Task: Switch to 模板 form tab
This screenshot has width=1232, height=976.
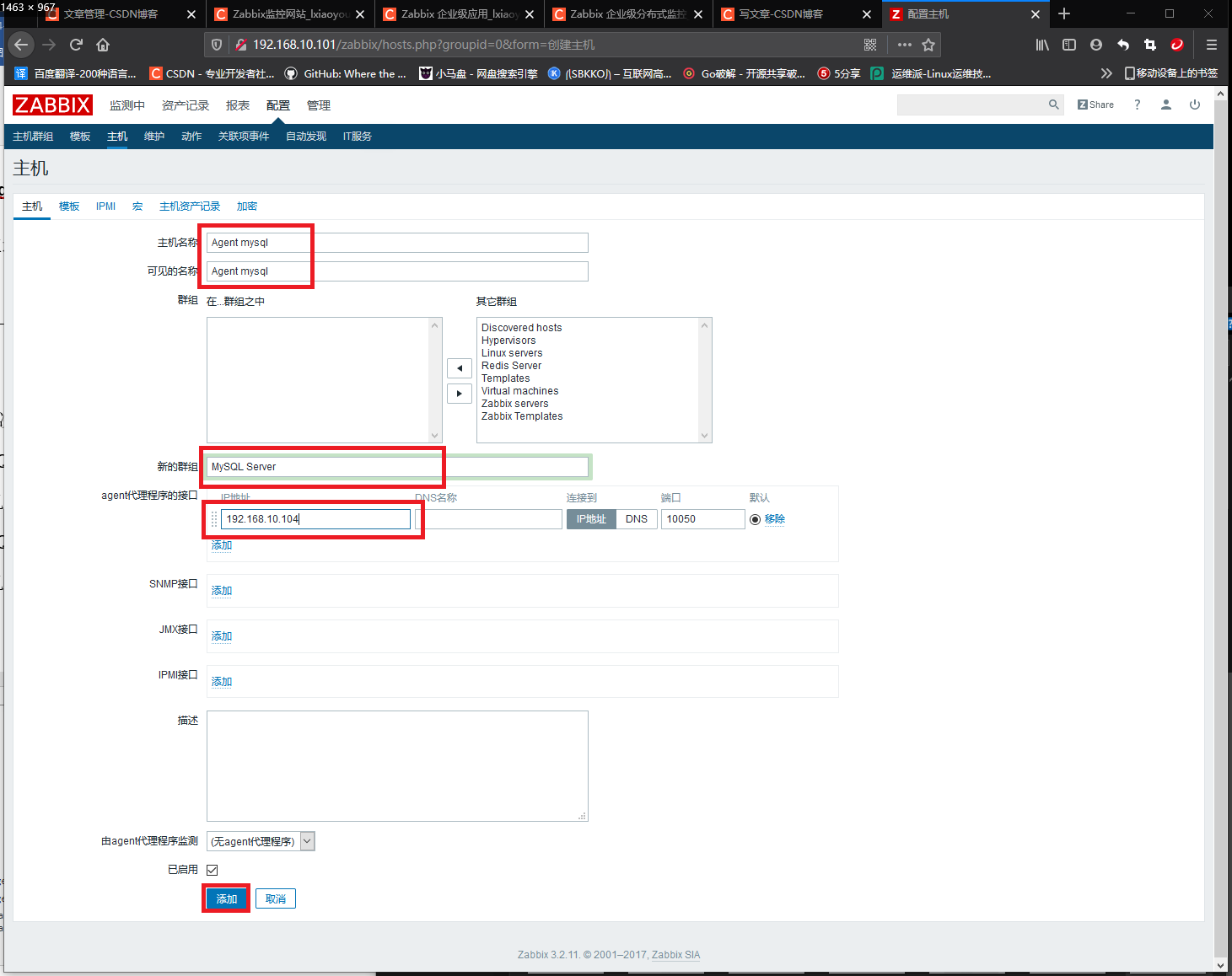Action: pyautogui.click(x=69, y=206)
